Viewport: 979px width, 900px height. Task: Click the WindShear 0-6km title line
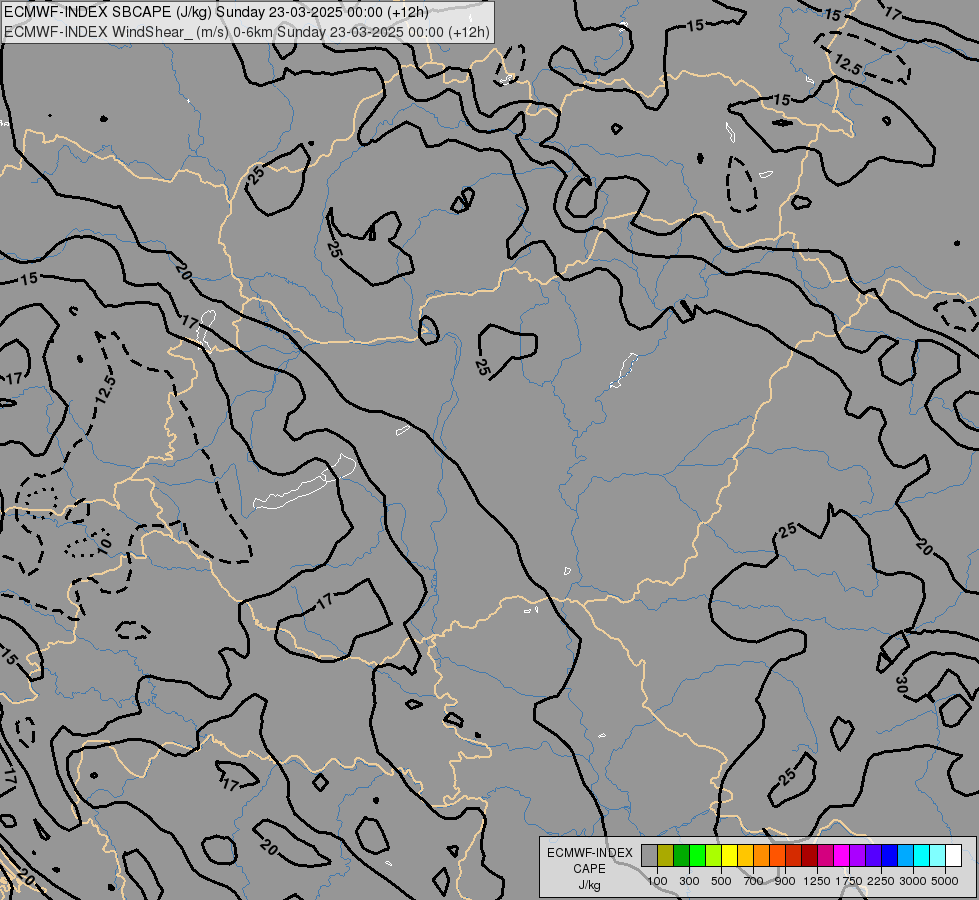[x=247, y=32]
